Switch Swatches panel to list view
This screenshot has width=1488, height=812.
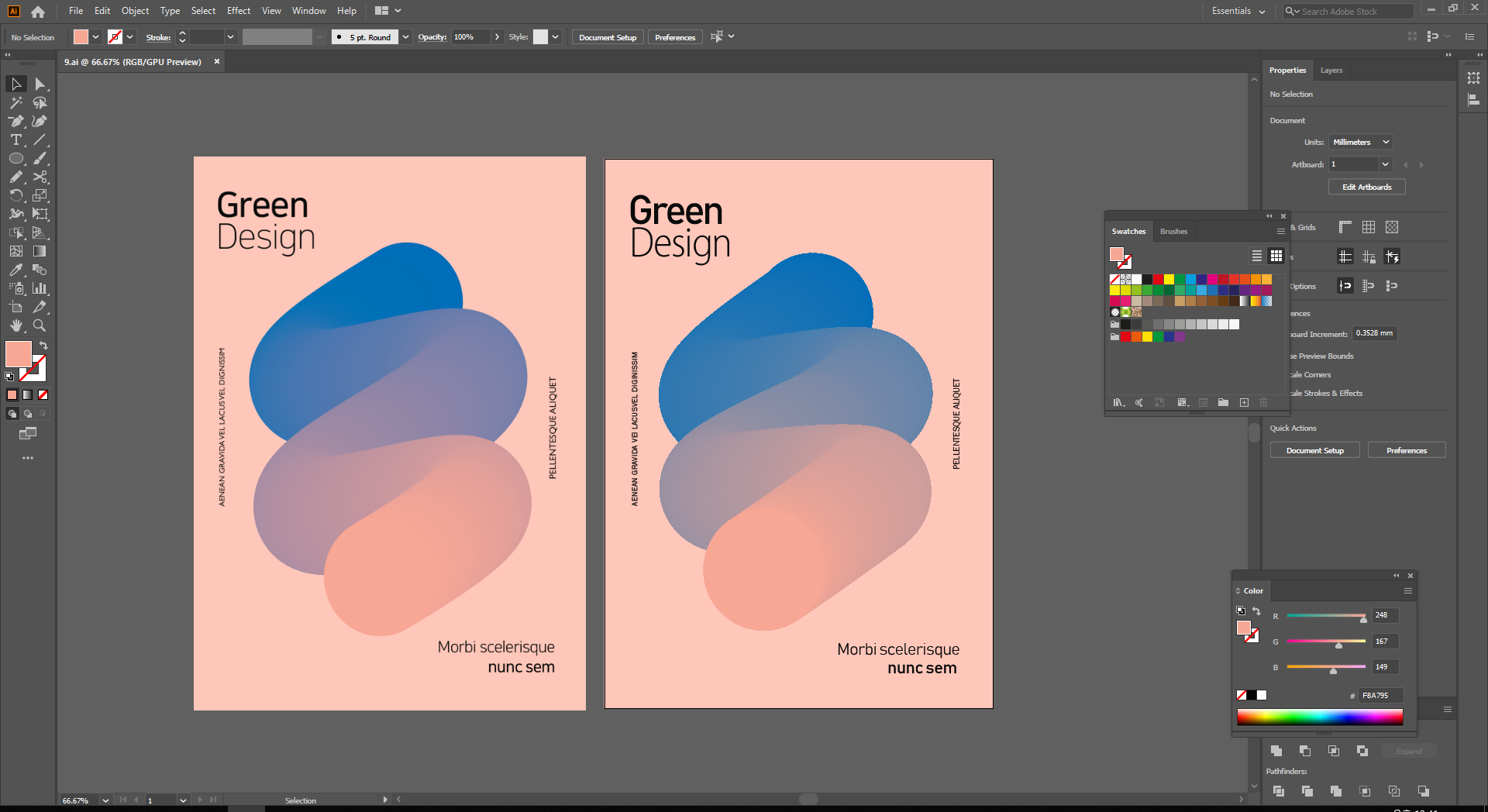click(x=1257, y=256)
